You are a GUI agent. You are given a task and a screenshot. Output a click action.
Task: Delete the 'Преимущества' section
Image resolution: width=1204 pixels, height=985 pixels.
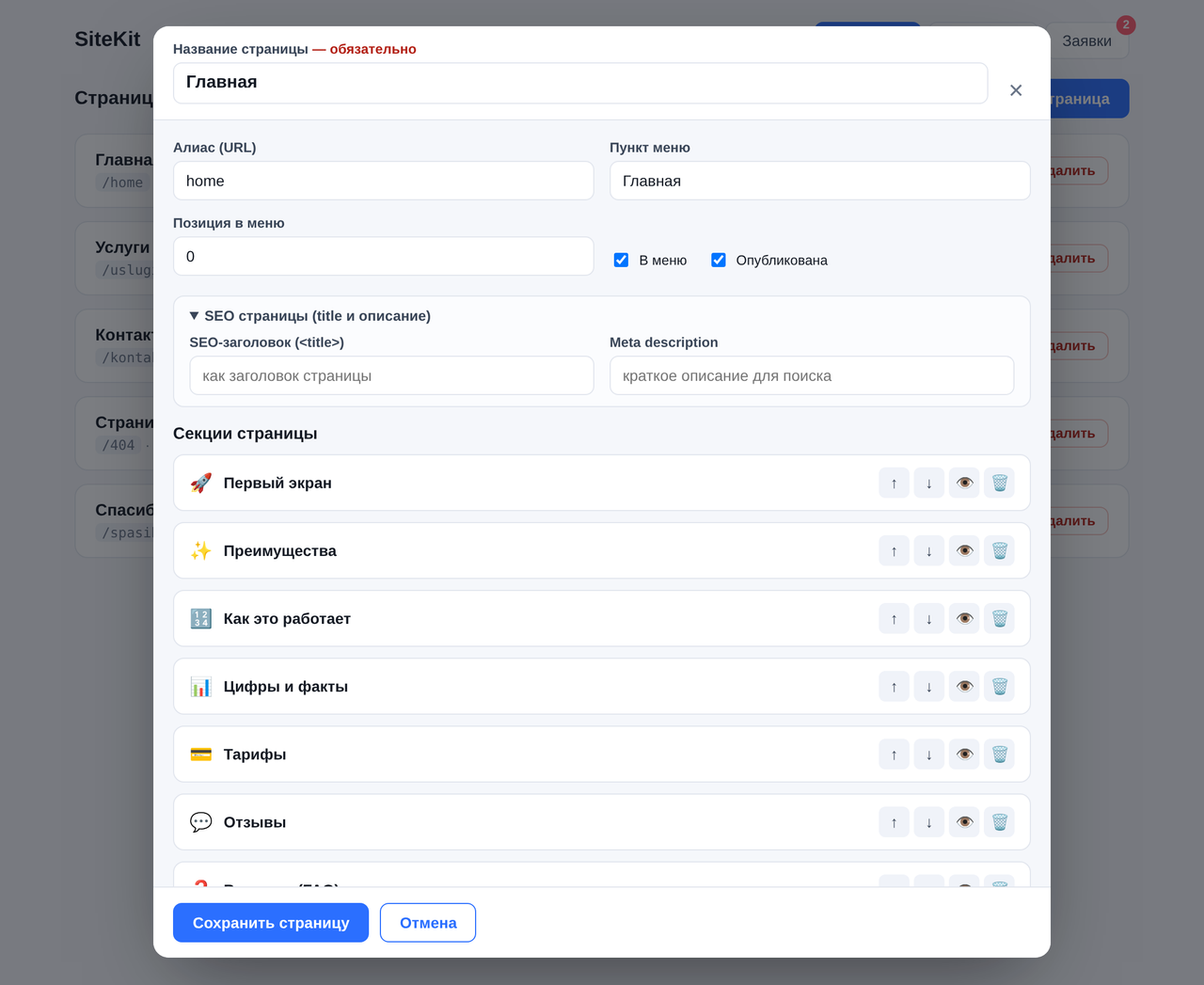point(999,550)
